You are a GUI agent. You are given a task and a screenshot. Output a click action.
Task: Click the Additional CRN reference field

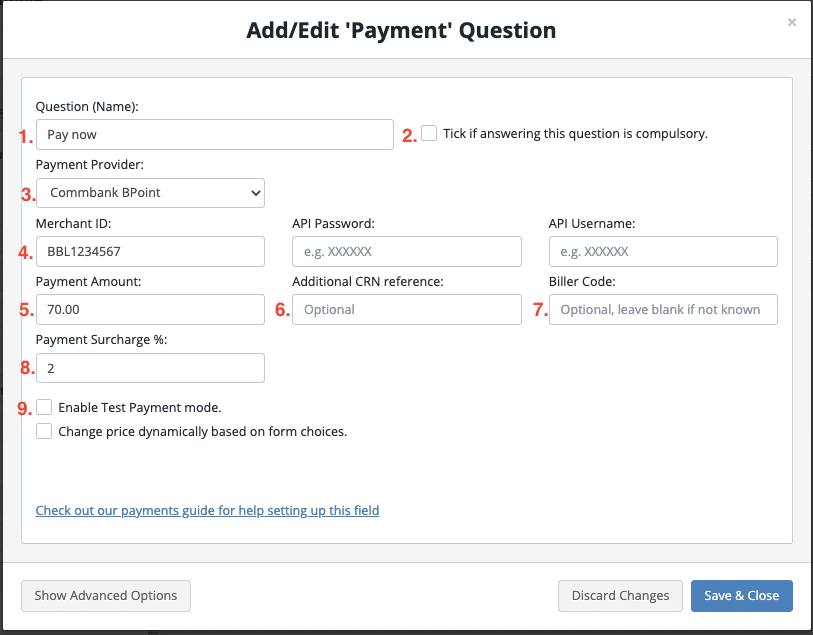[x=406, y=309]
